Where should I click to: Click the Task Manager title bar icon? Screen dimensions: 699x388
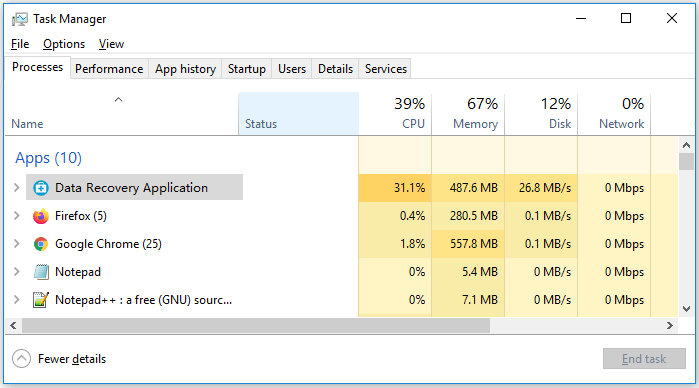[20, 19]
